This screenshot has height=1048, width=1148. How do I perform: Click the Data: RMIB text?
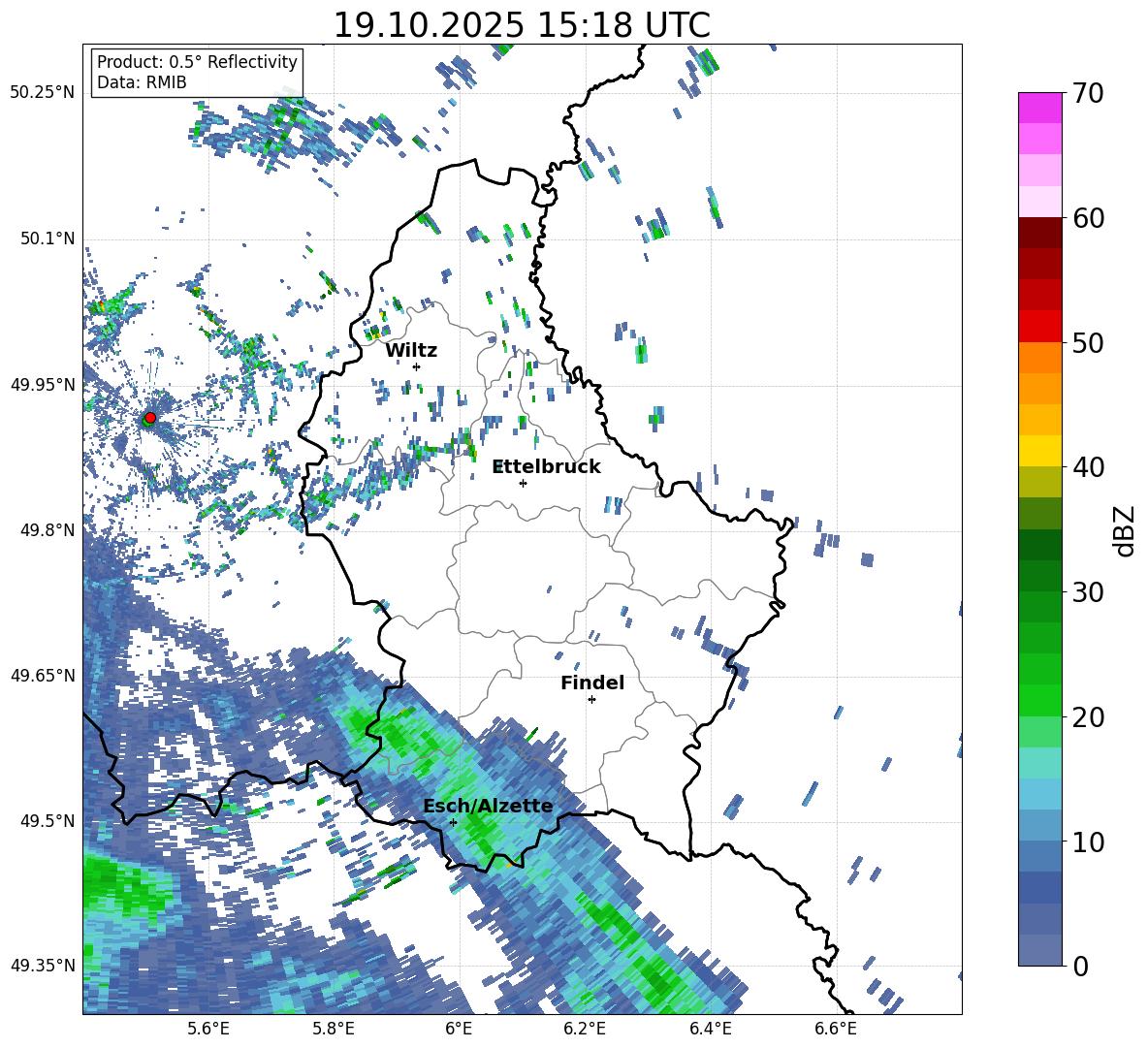click(x=142, y=82)
